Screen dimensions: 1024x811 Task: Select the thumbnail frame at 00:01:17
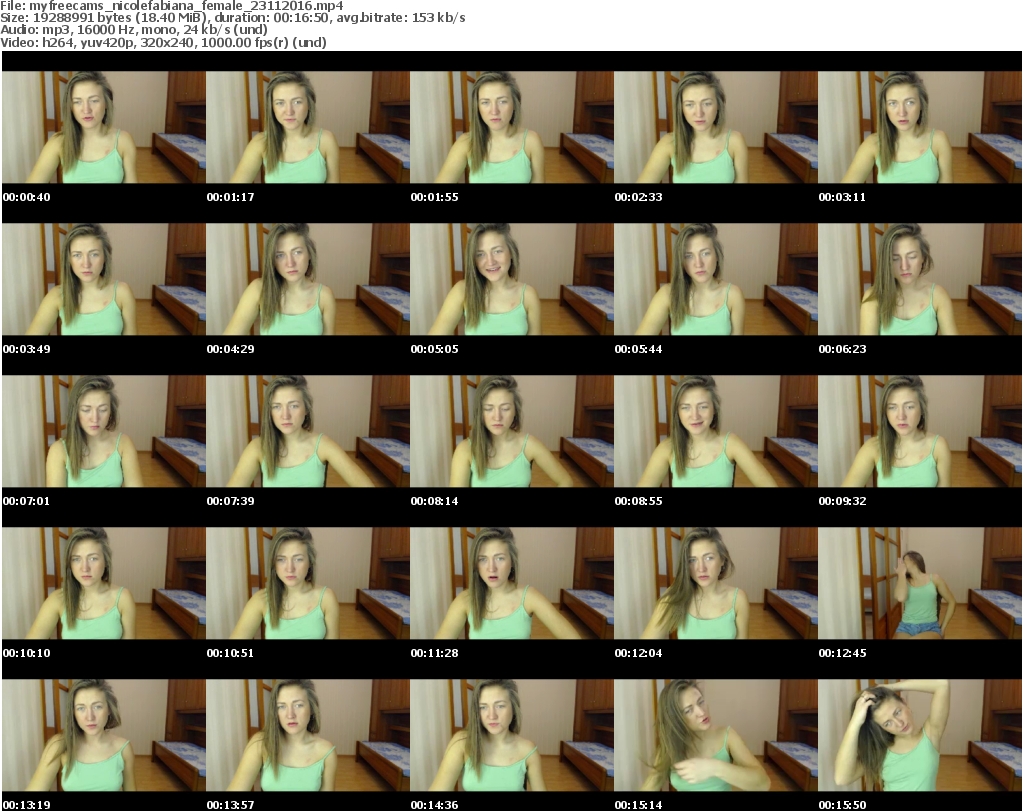308,127
